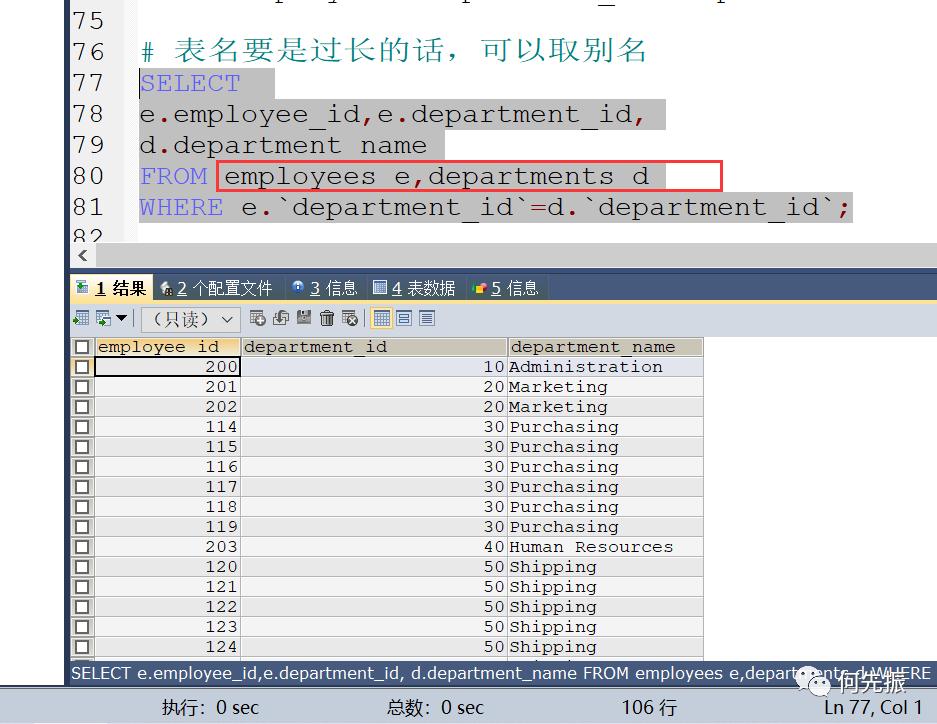The image size is (937, 724).
Task: Click the comment on line 76
Action: [394, 50]
